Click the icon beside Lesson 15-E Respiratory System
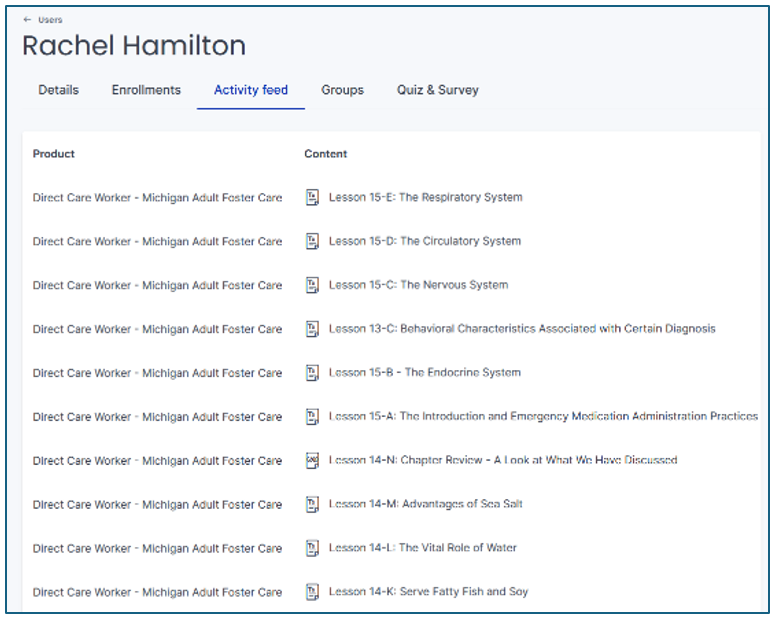 point(312,198)
